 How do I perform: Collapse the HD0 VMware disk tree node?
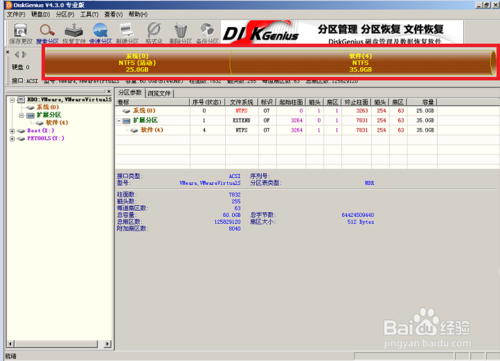point(12,100)
